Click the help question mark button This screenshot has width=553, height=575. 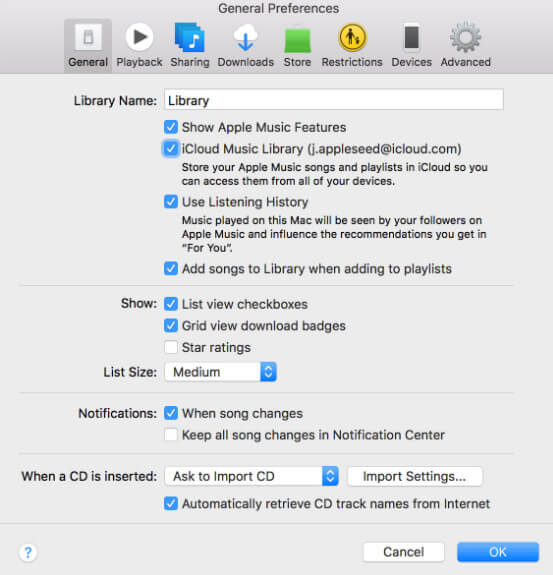(x=28, y=552)
